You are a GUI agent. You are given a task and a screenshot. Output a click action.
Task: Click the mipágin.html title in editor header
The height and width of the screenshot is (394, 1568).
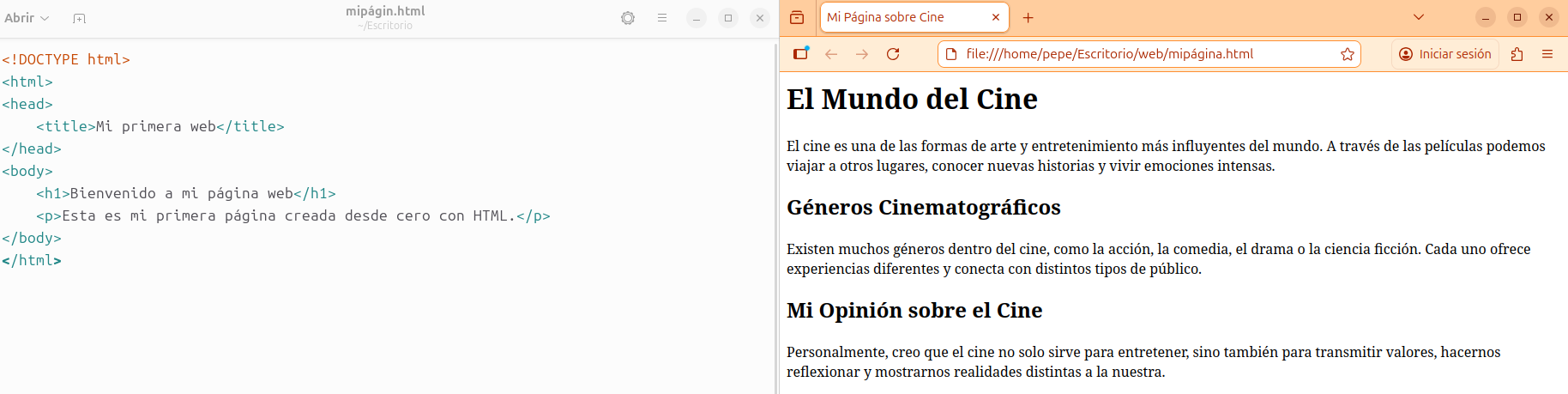(385, 11)
